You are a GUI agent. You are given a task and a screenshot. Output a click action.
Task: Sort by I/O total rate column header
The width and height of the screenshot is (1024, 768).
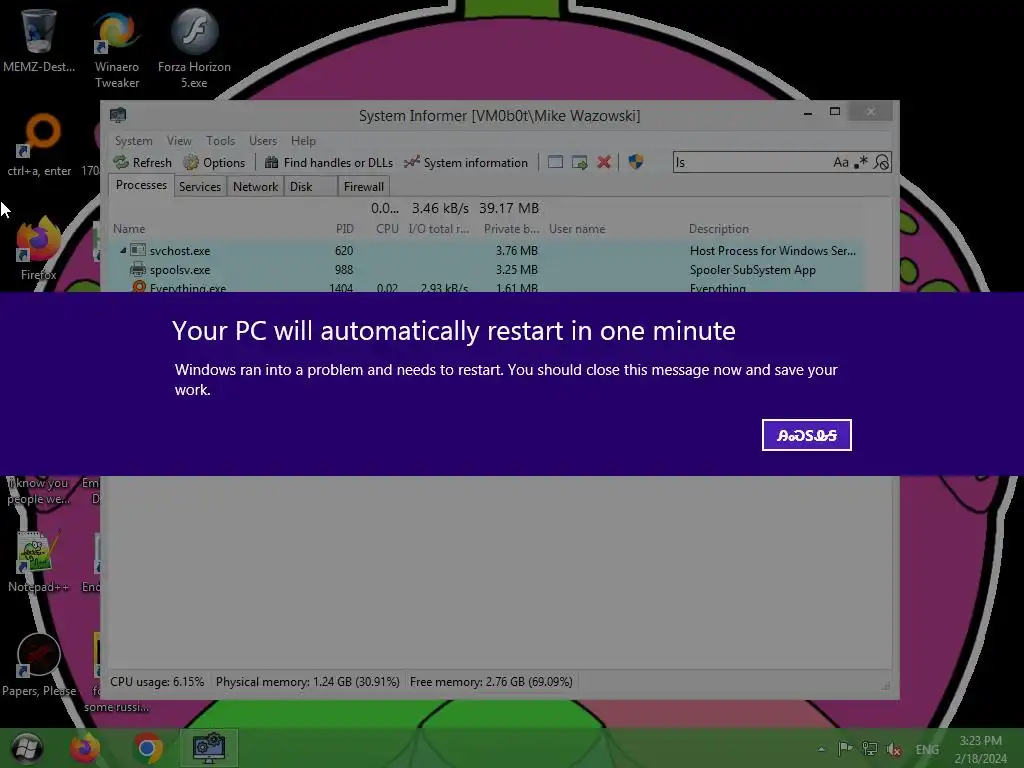pos(438,229)
